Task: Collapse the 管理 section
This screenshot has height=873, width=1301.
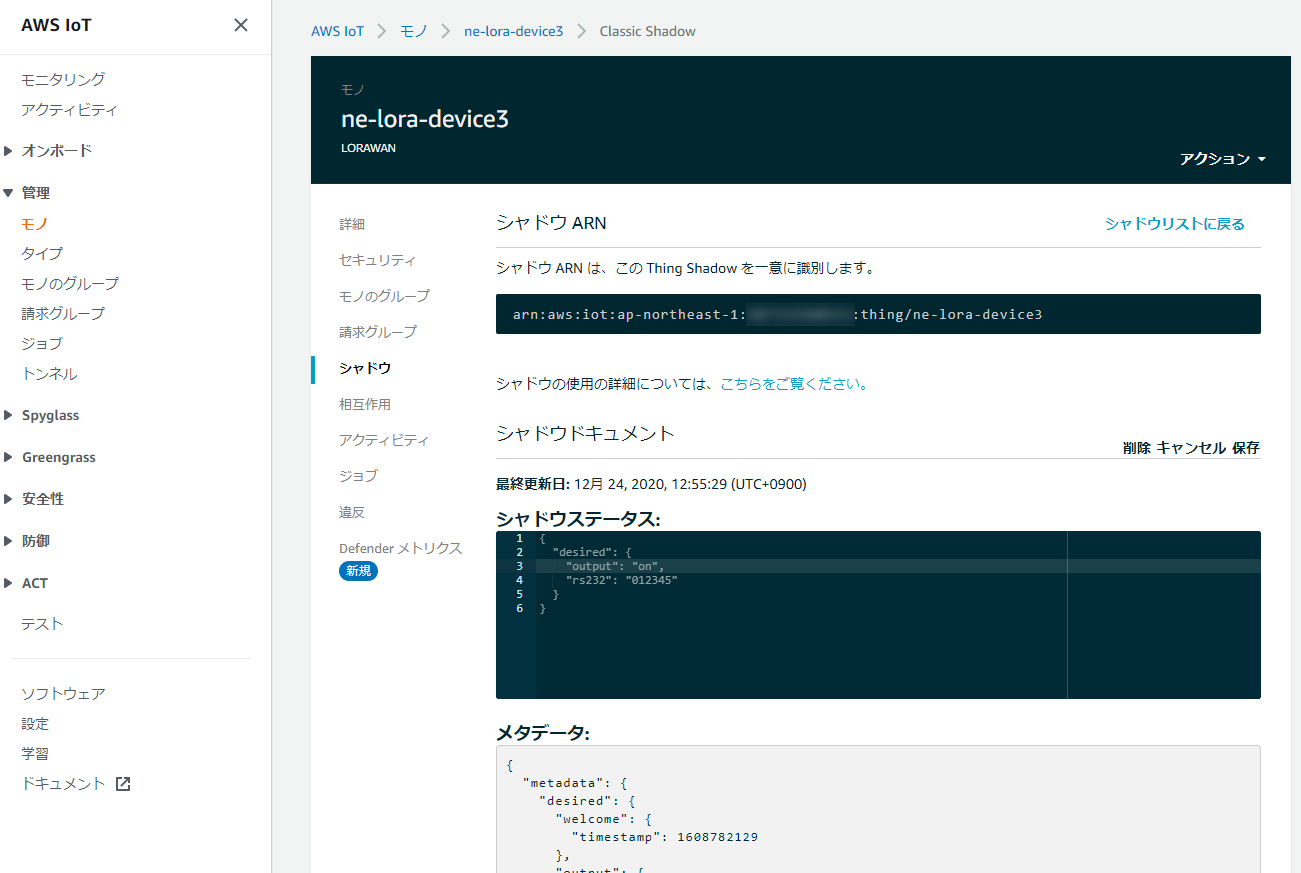Action: point(8,193)
